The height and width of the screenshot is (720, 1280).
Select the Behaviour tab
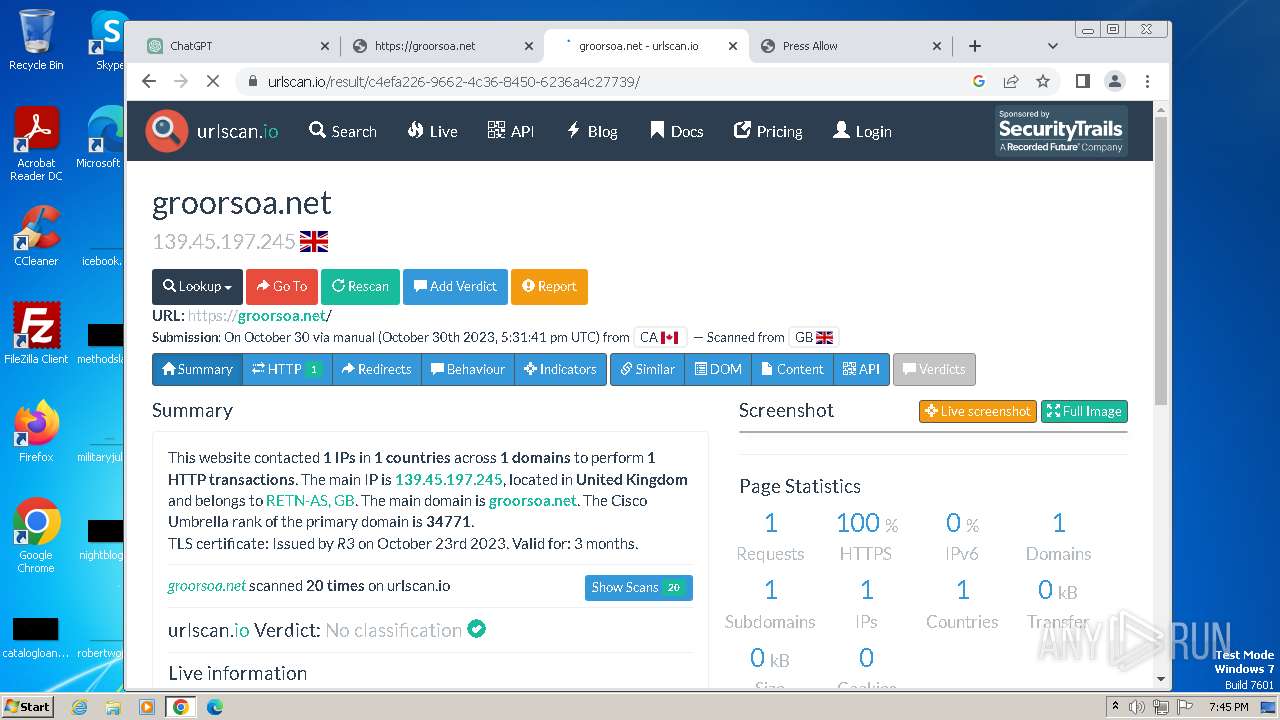[x=468, y=369]
